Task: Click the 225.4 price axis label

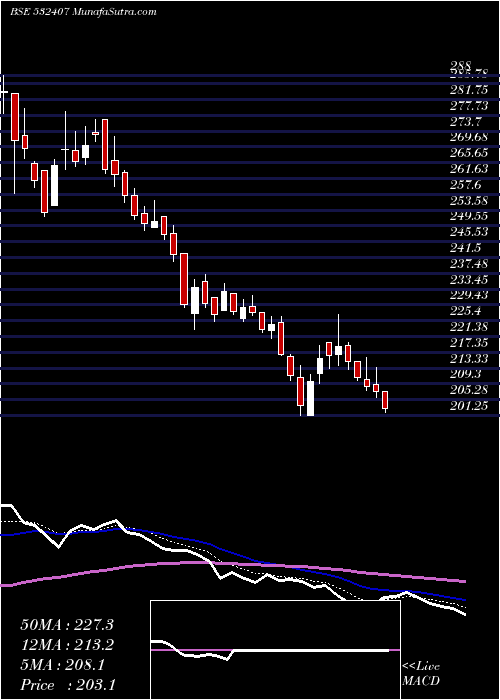Action: point(466,310)
